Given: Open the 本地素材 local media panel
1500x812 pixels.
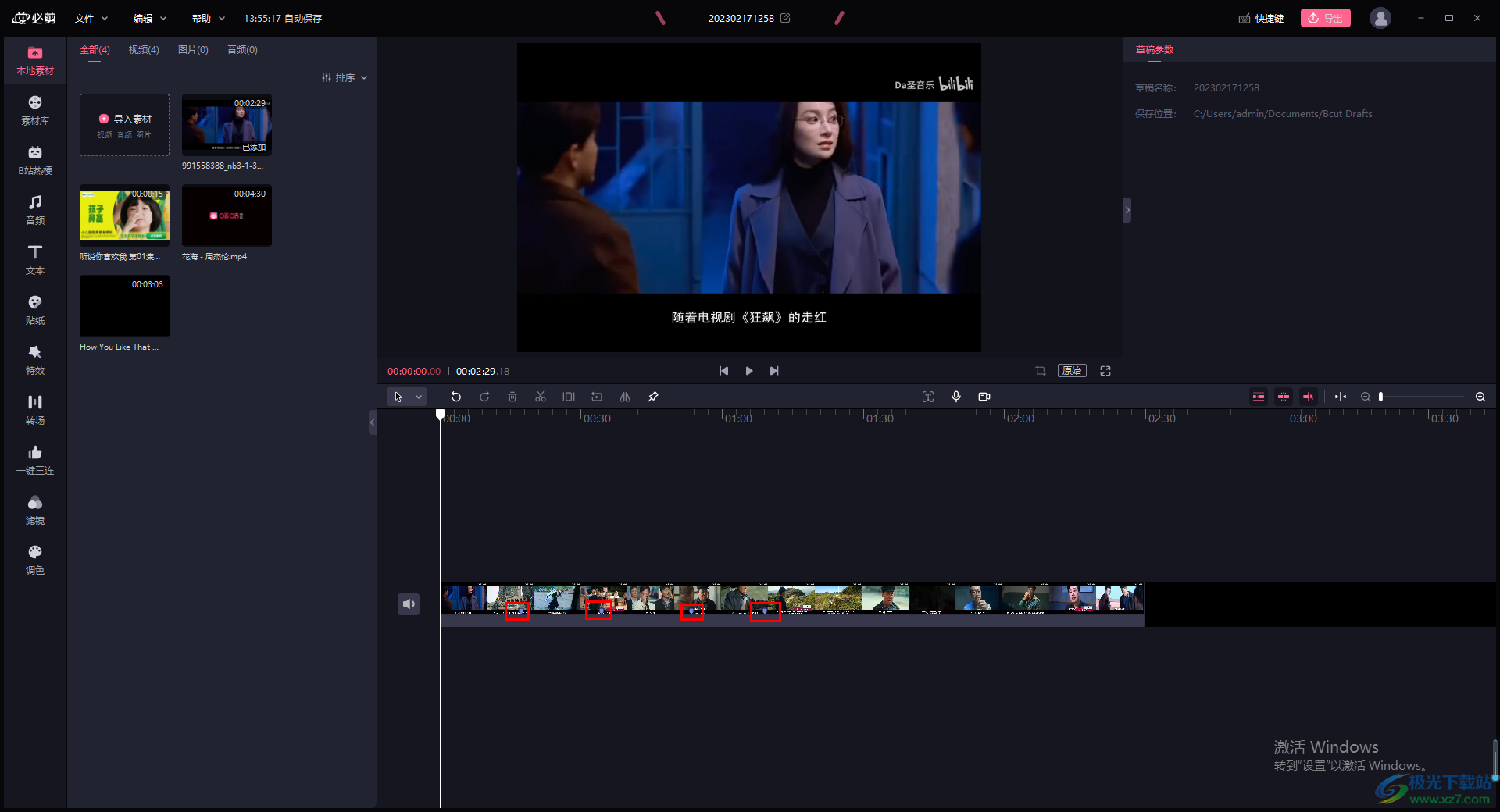Looking at the screenshot, I should click(x=35, y=61).
